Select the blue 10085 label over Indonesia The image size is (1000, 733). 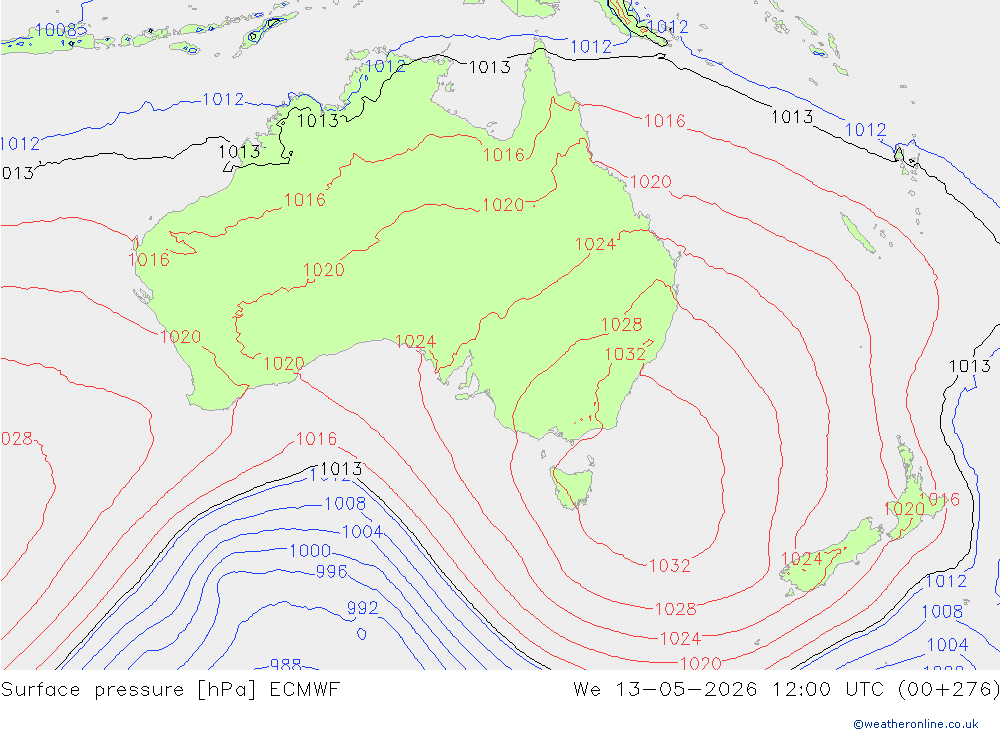[61, 30]
